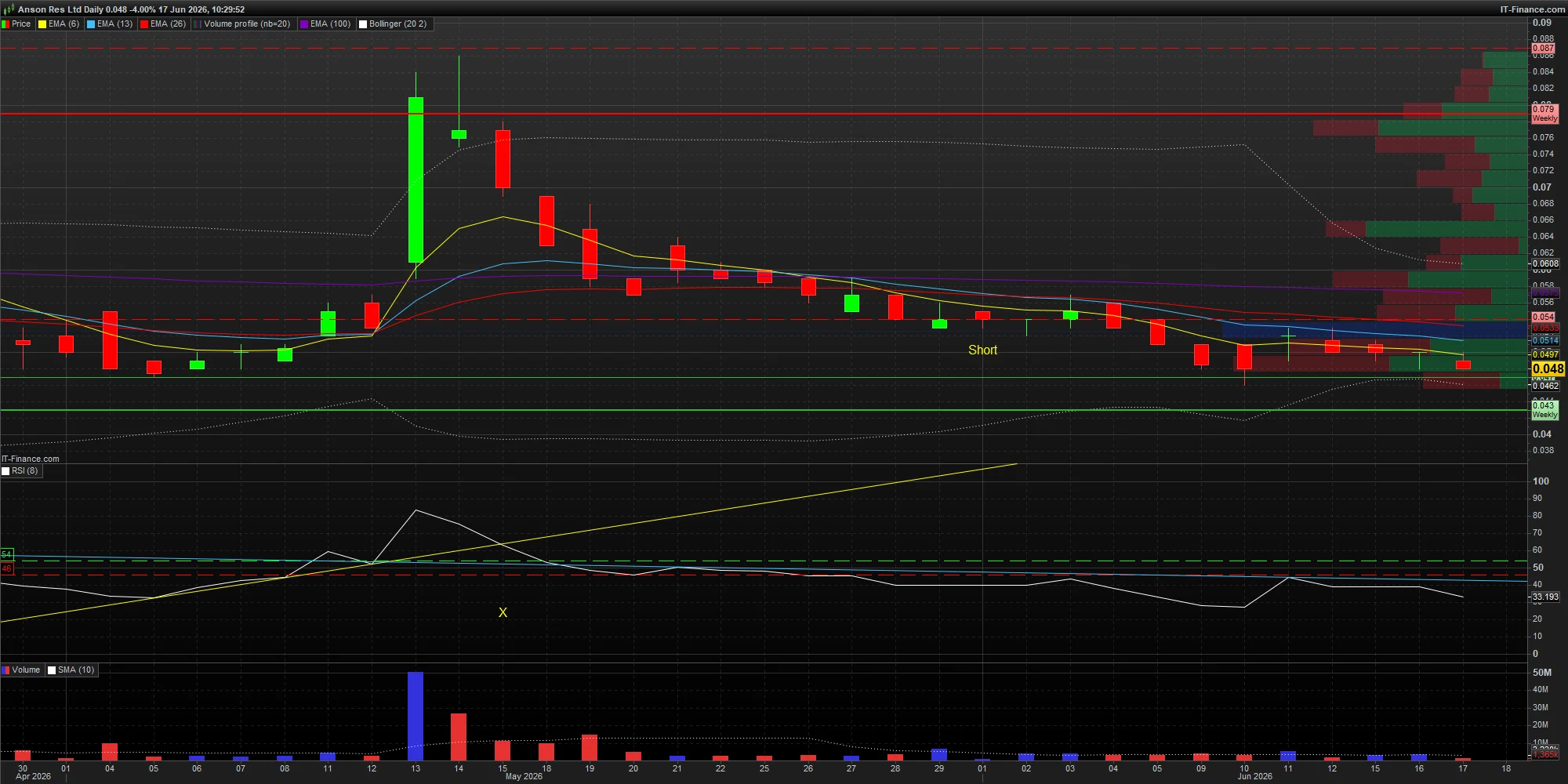Screen dimensions: 1568x784
Task: Open the Volume indicator label
Action: (x=26, y=670)
